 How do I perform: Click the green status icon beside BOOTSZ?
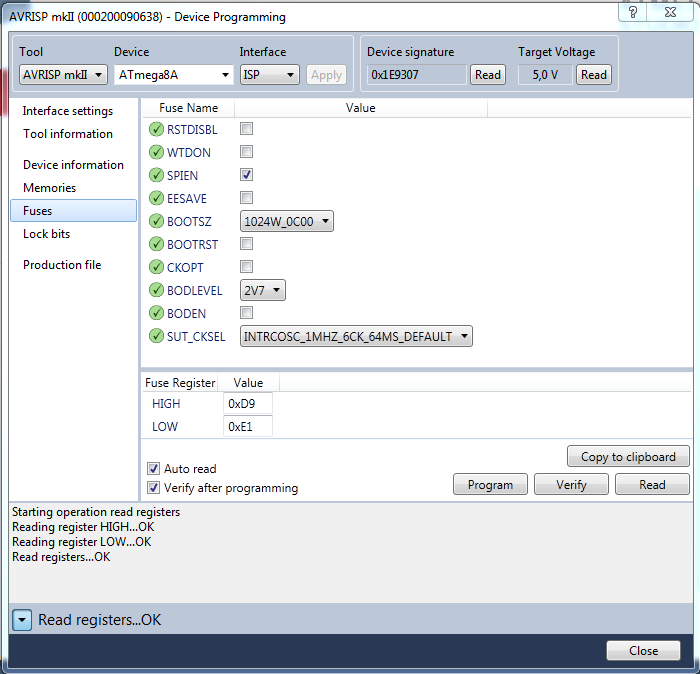click(156, 221)
